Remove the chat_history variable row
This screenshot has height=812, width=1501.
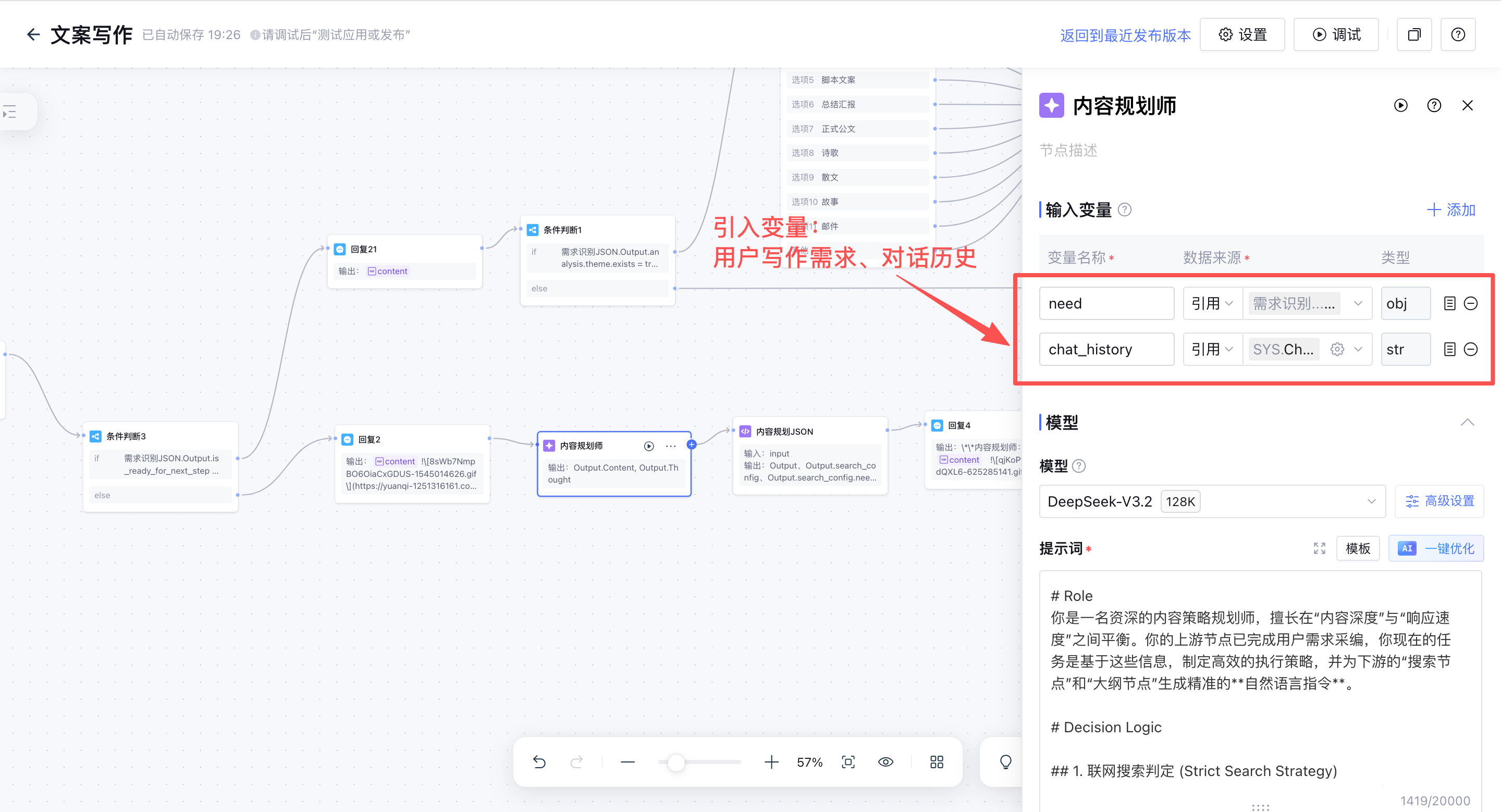(x=1470, y=350)
